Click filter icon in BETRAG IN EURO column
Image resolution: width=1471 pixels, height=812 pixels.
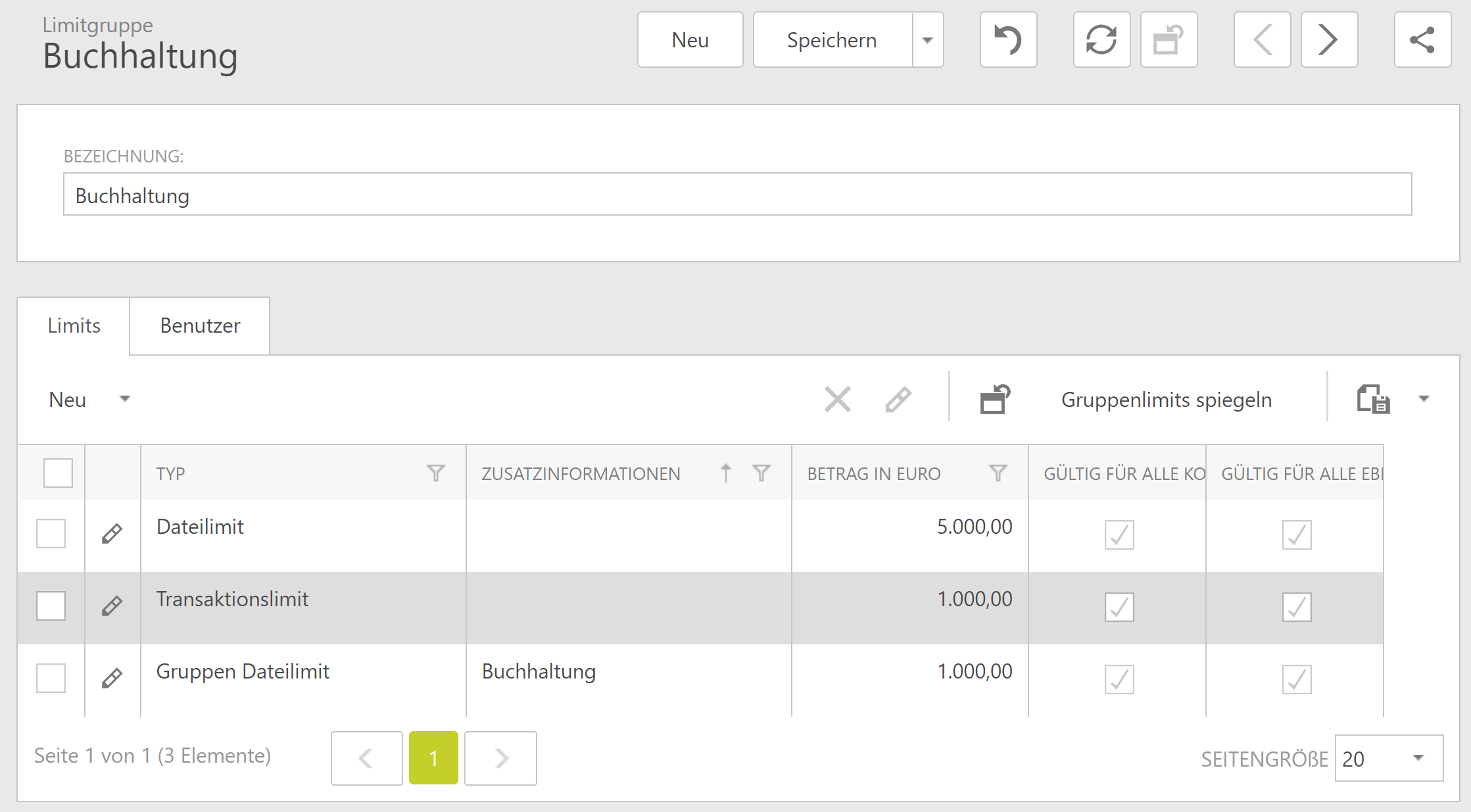998,473
